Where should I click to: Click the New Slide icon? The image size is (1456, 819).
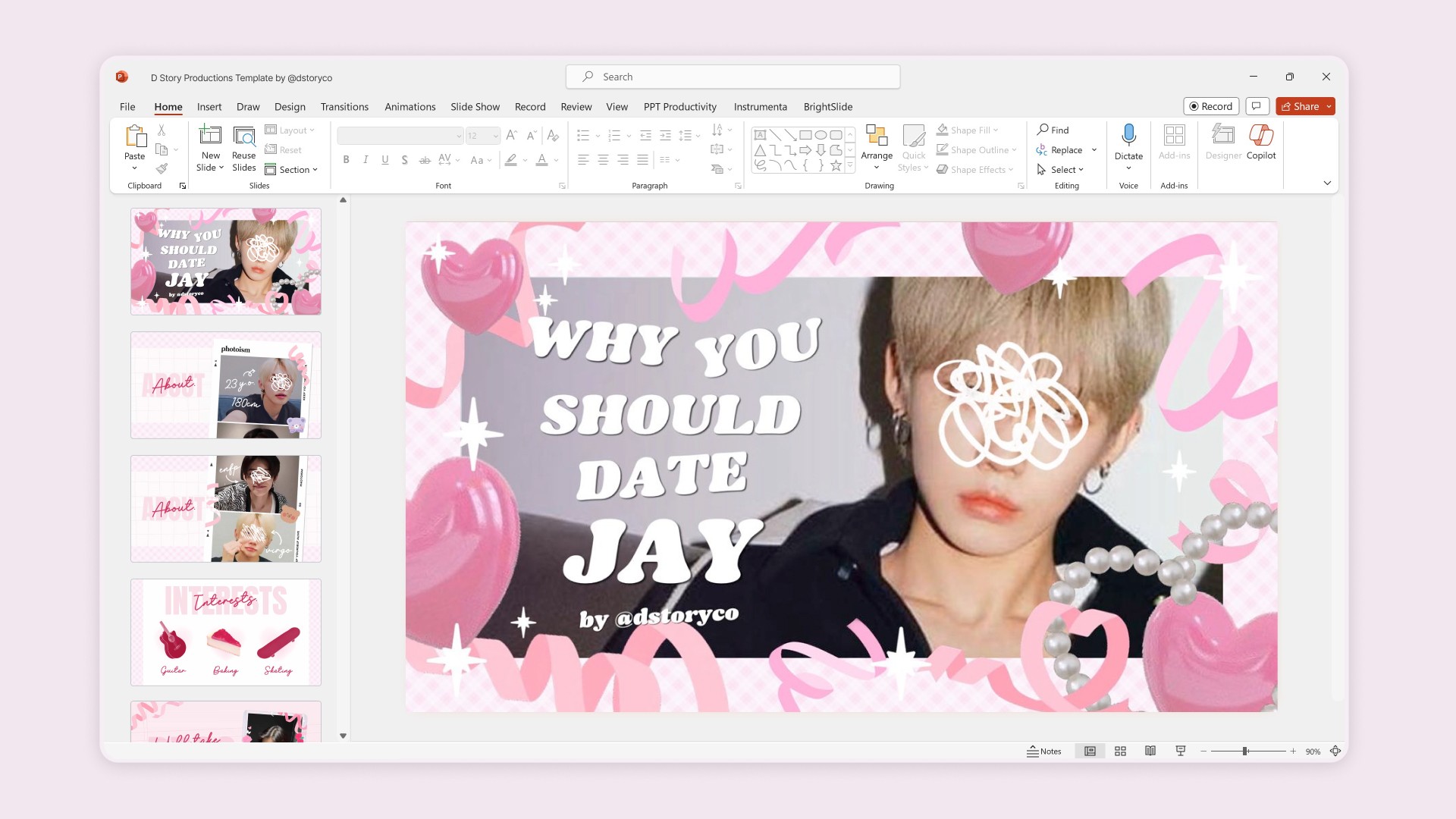pyautogui.click(x=210, y=136)
